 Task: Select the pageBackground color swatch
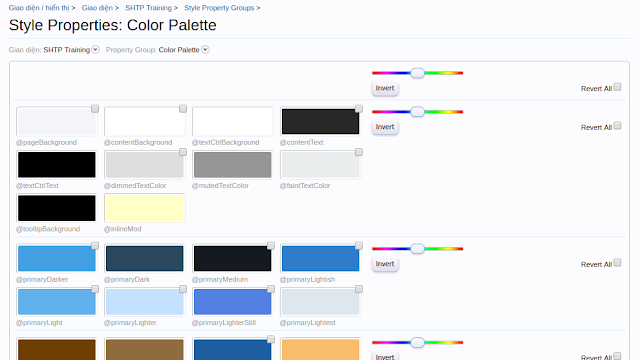57,122
